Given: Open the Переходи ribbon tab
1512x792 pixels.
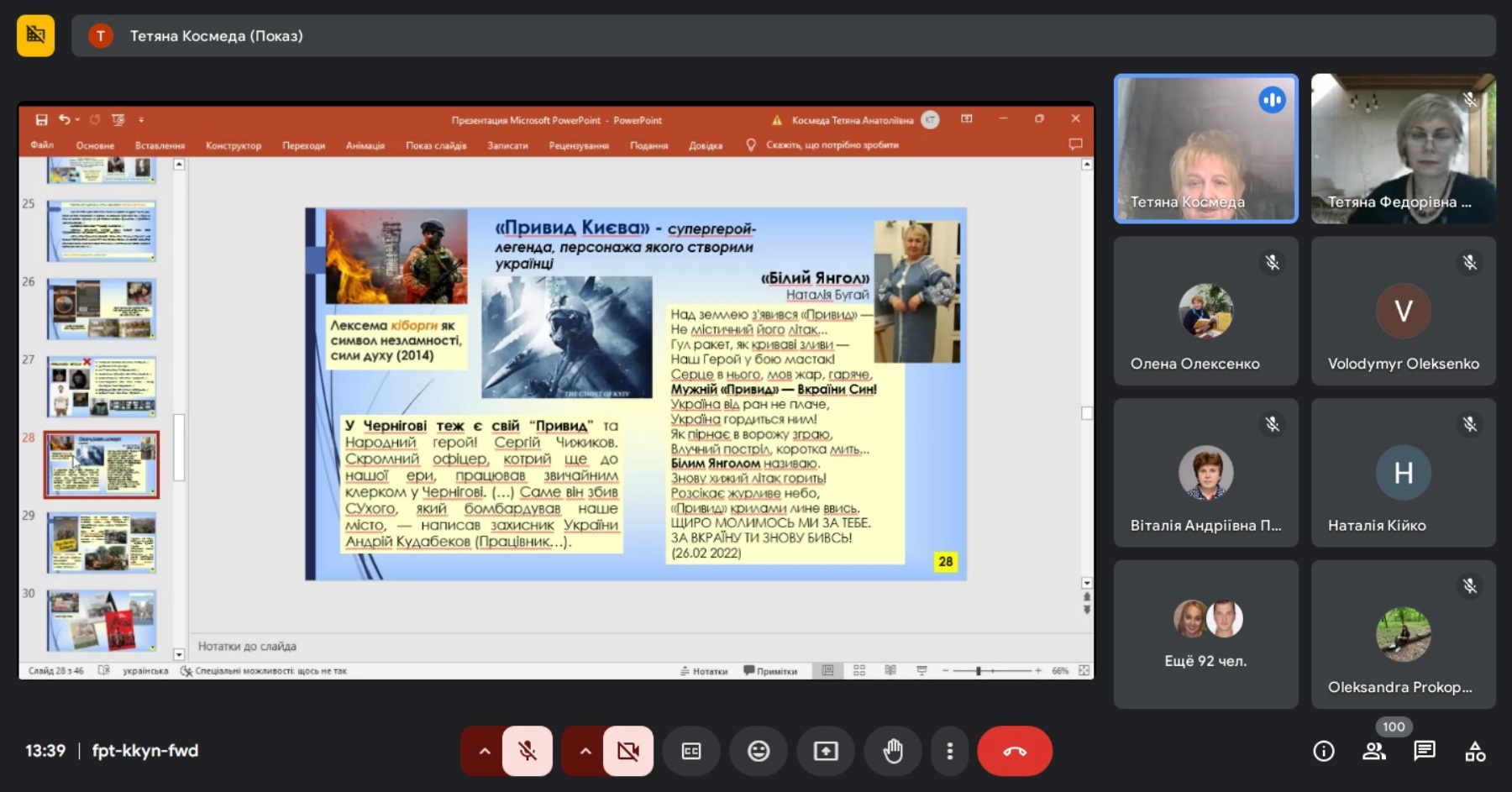Looking at the screenshot, I should pyautogui.click(x=304, y=145).
